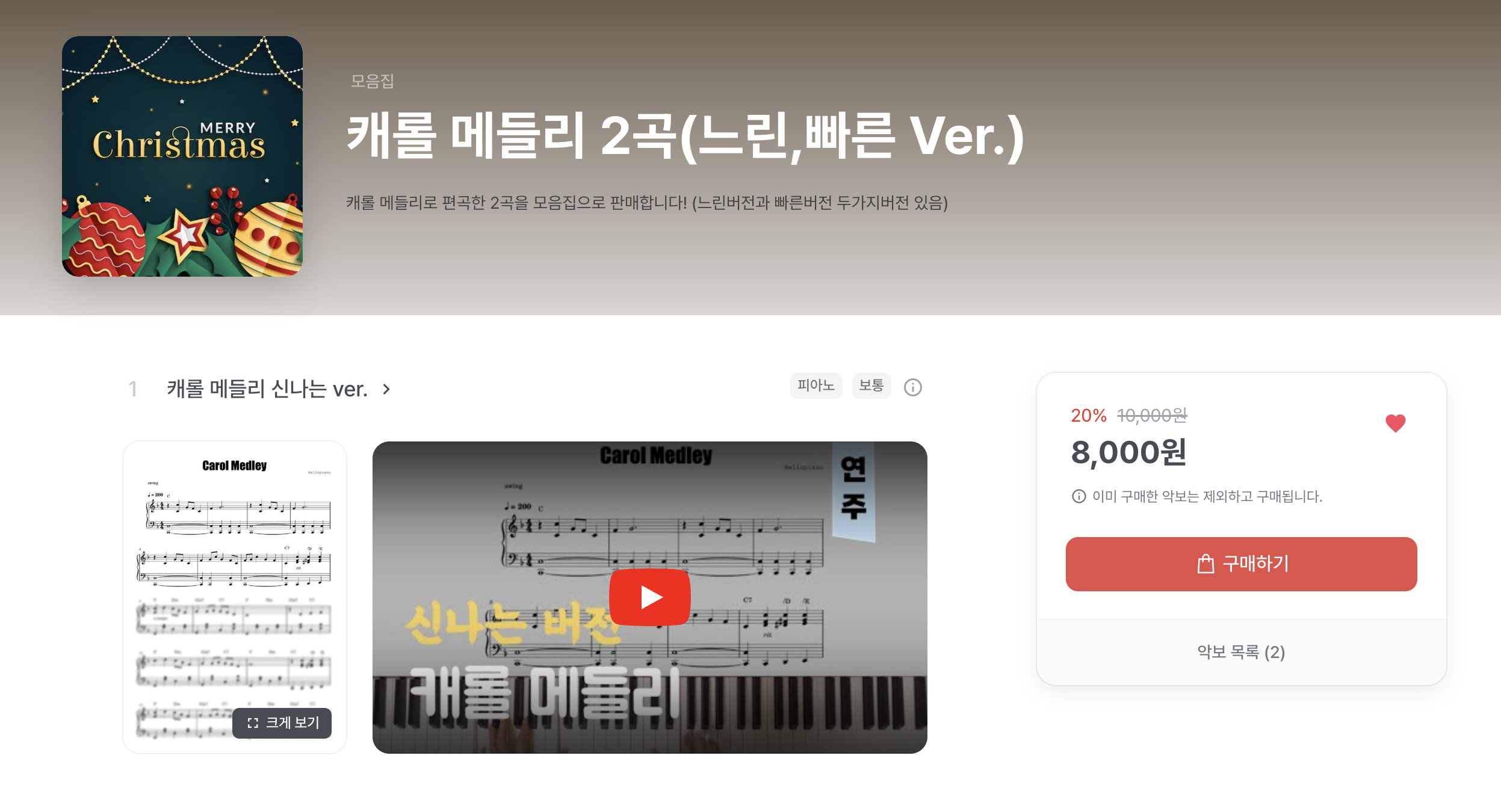Click the 20% discount label
This screenshot has width=1501, height=812.
click(1088, 416)
